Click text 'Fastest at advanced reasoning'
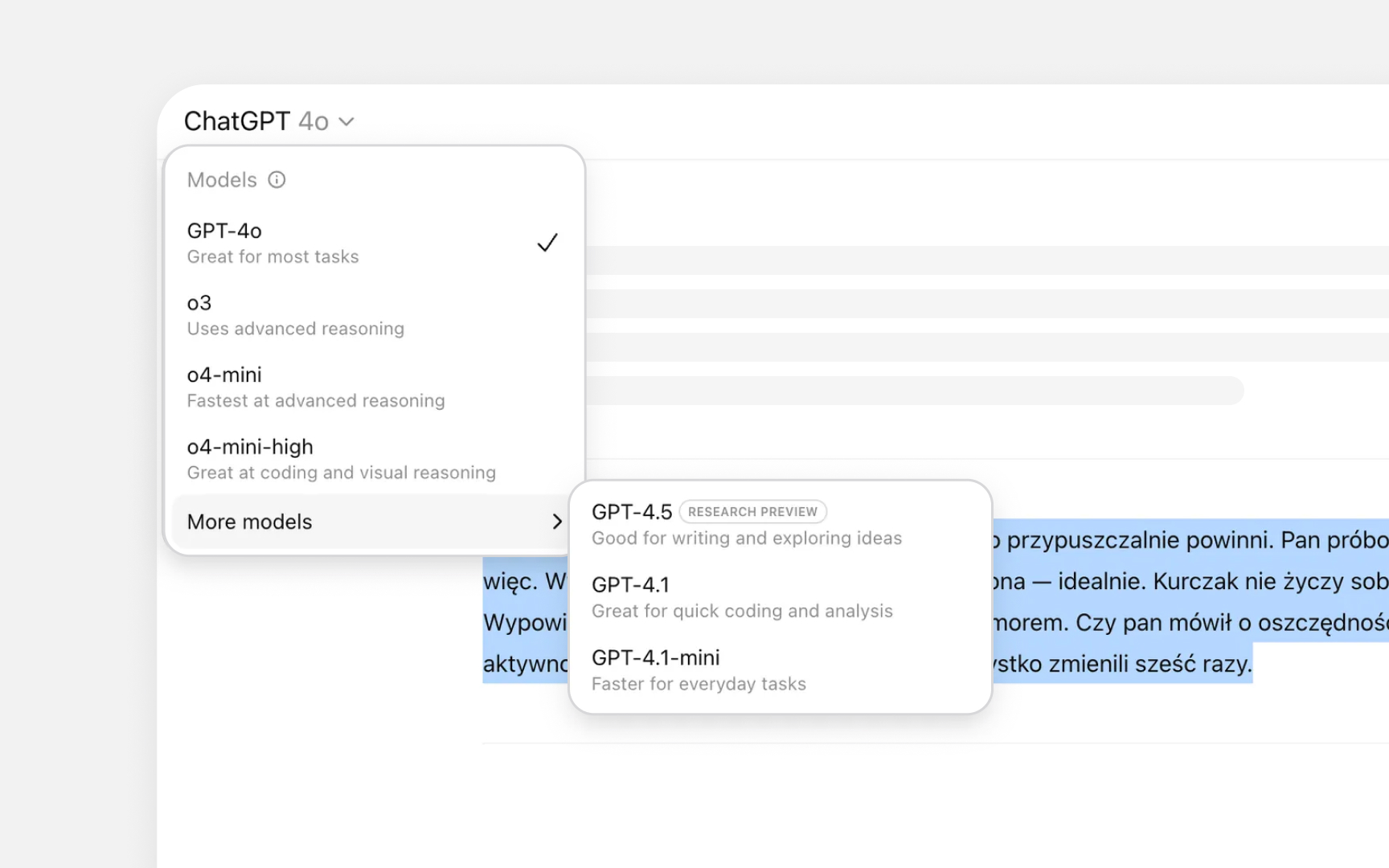1389x868 pixels. click(x=316, y=401)
